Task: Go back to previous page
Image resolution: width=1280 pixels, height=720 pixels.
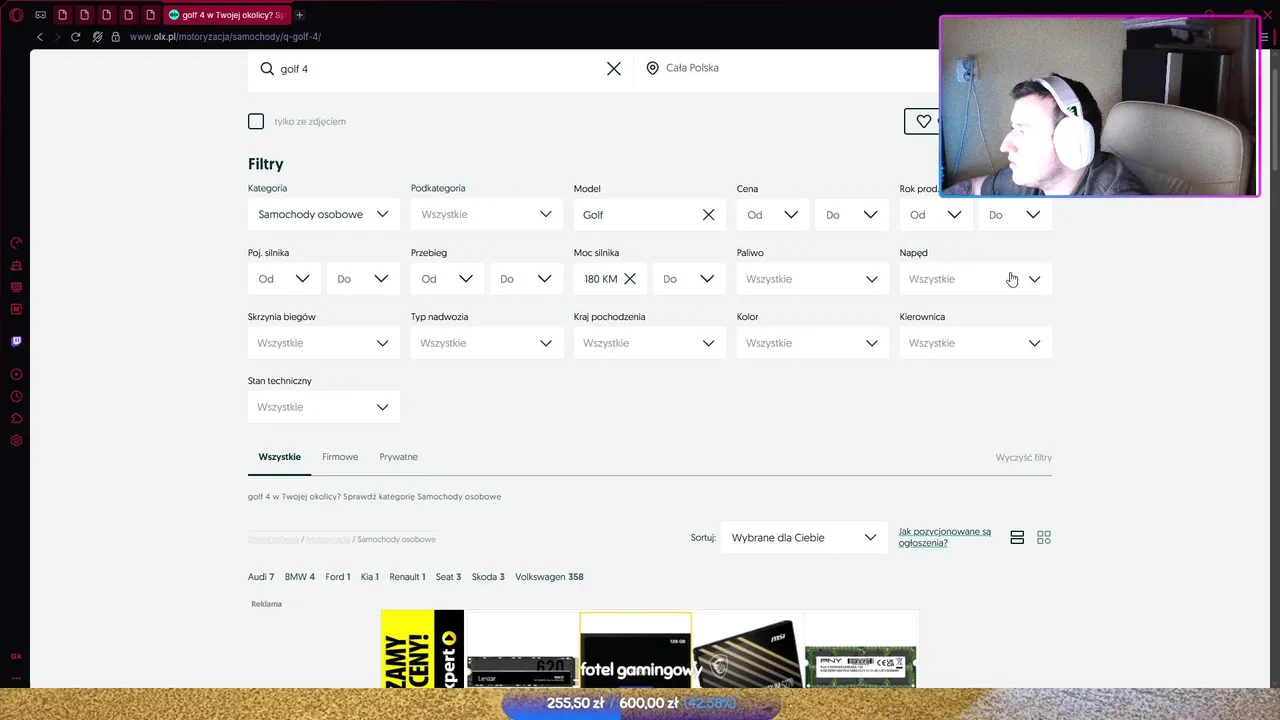Action: click(x=40, y=37)
